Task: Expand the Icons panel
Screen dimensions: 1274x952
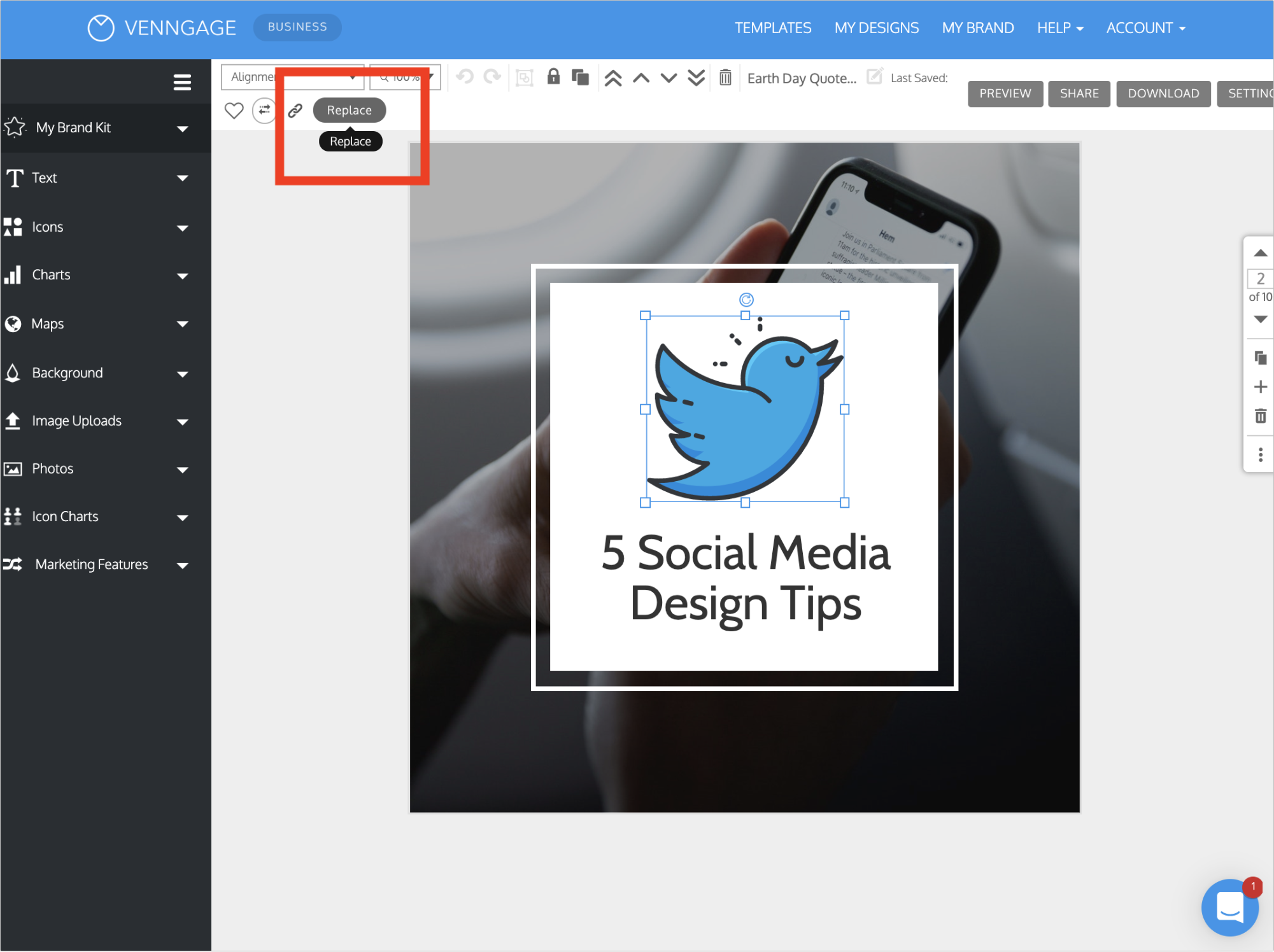Action: pyautogui.click(x=105, y=227)
